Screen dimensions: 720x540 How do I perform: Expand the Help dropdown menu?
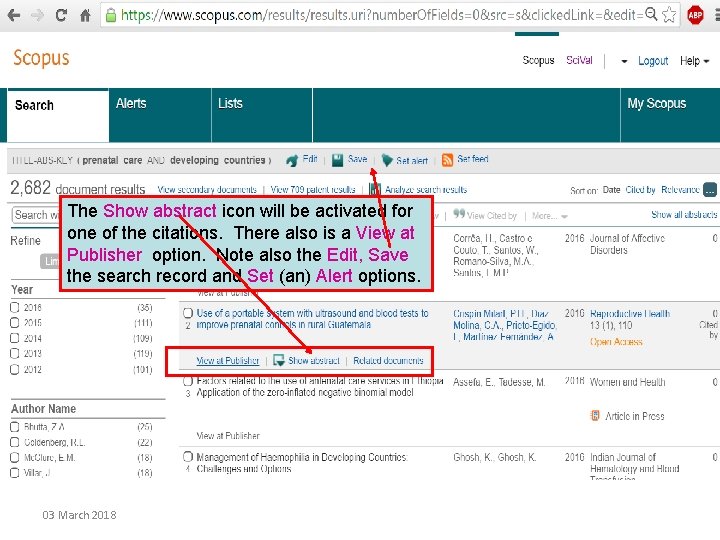click(x=694, y=61)
